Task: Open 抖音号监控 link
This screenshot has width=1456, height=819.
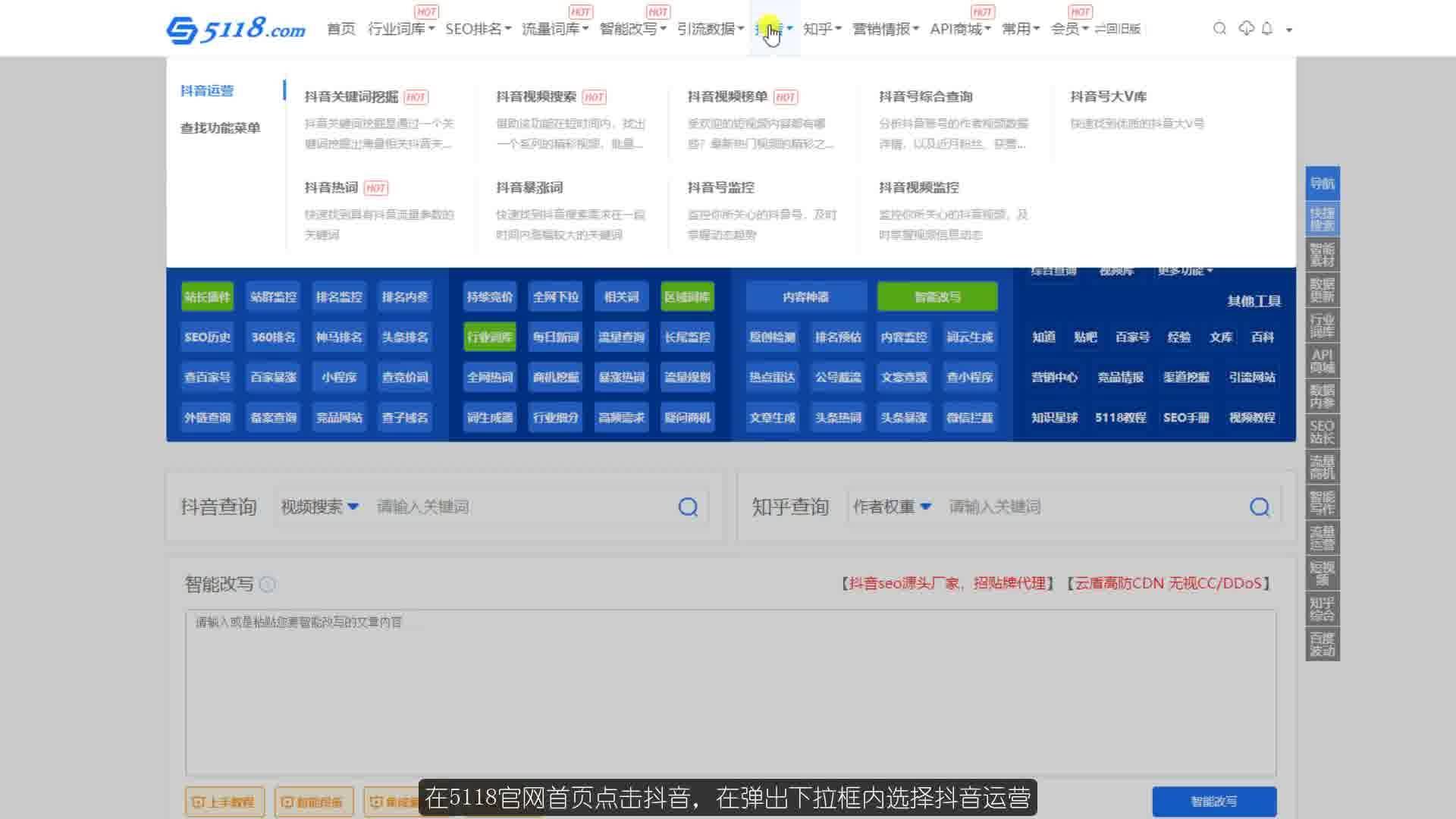Action: (x=720, y=187)
